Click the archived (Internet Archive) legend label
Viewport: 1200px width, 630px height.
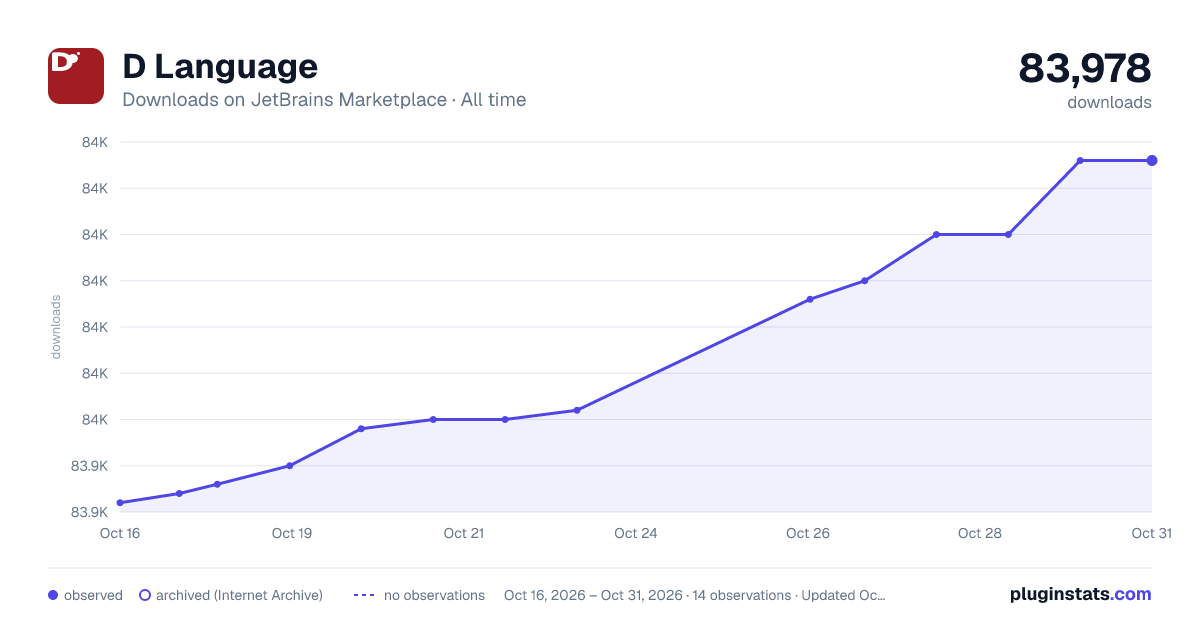(x=239, y=595)
